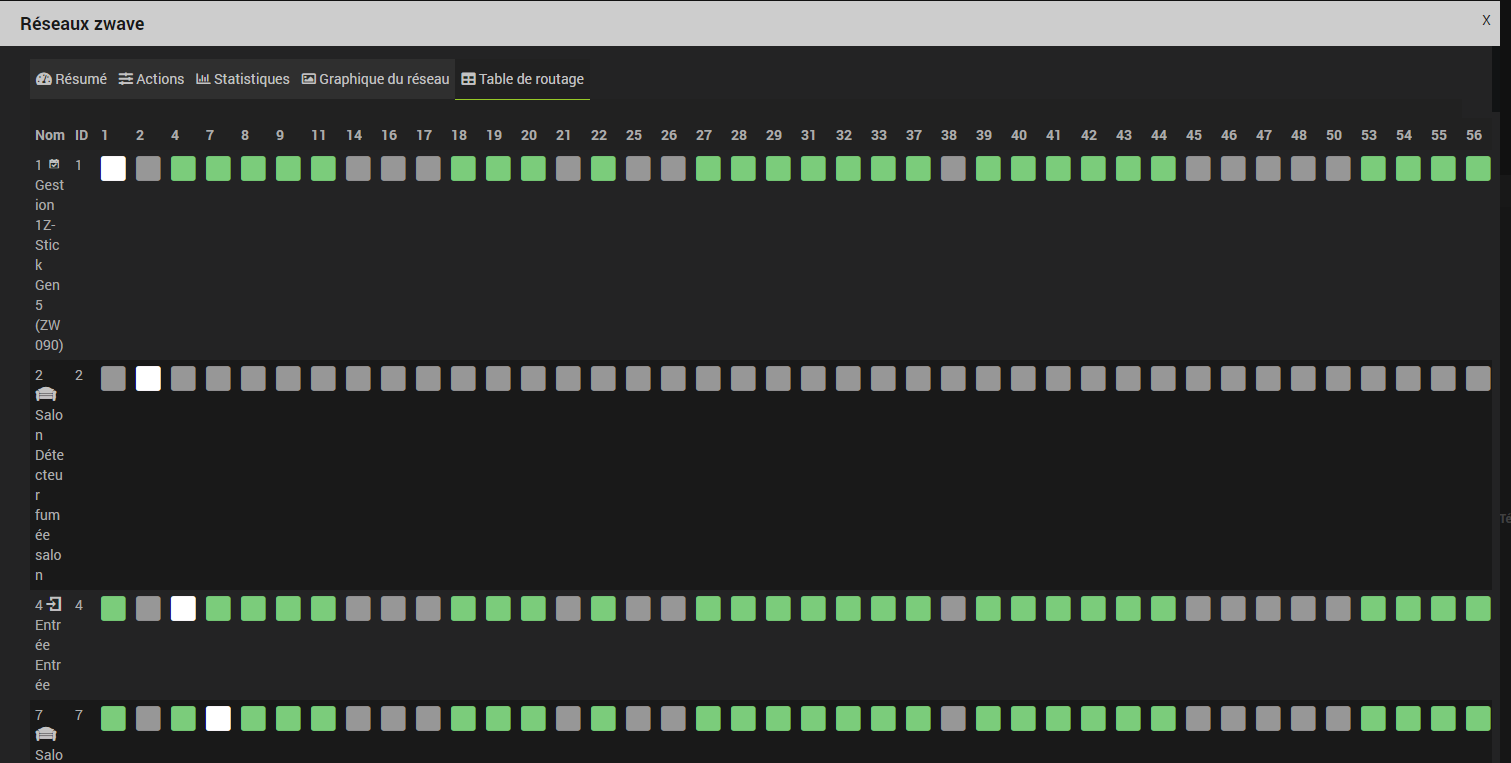Click the Actions sliders icon
Screen dimensions: 1511x763
126,79
